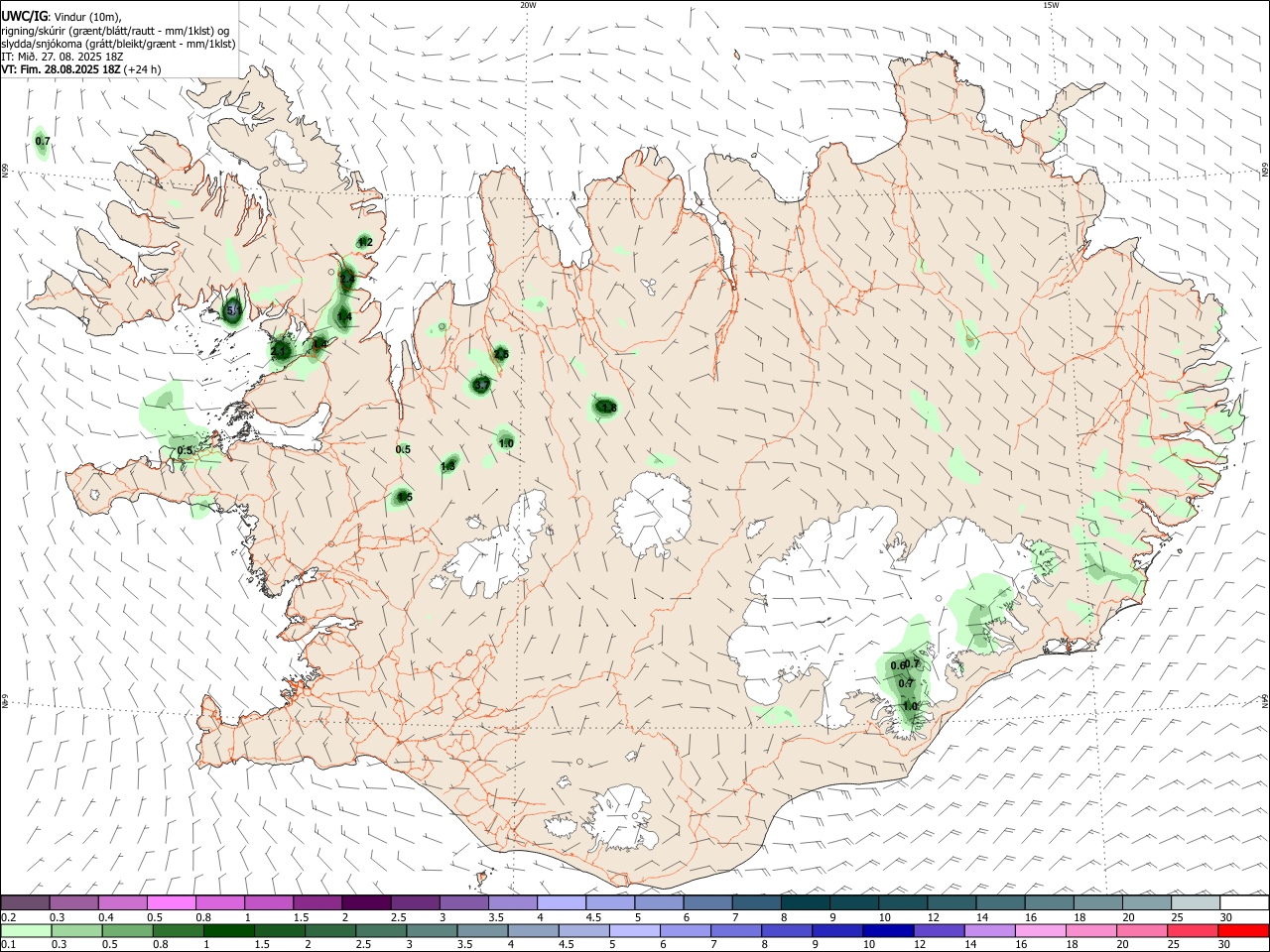Click the 0.1 label on the rain legend
This screenshot has height=952, width=1270.
click(9, 945)
